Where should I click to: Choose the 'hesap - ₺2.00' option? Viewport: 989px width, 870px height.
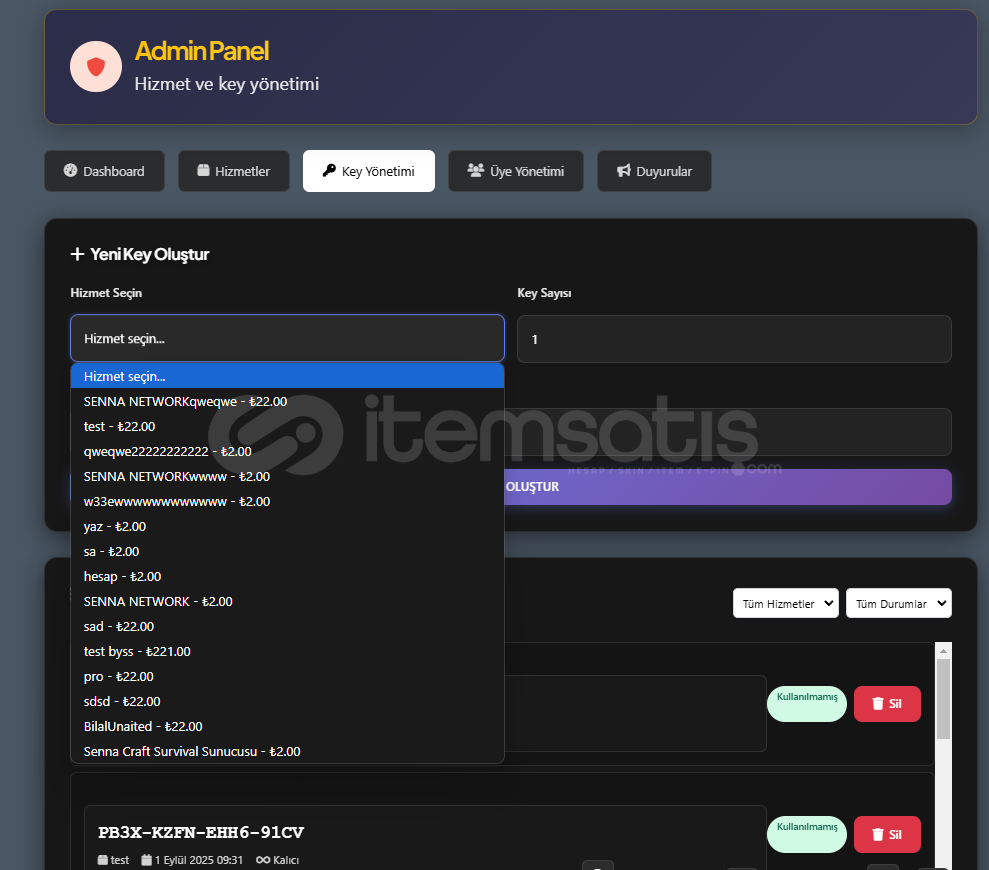click(288, 576)
